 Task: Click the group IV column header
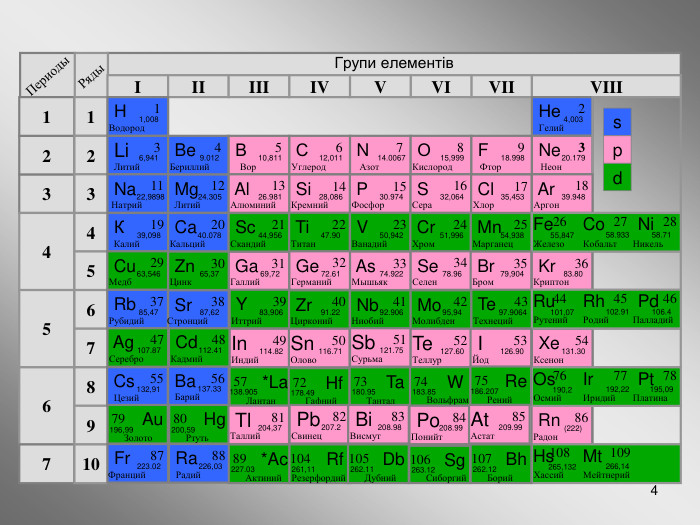click(319, 85)
